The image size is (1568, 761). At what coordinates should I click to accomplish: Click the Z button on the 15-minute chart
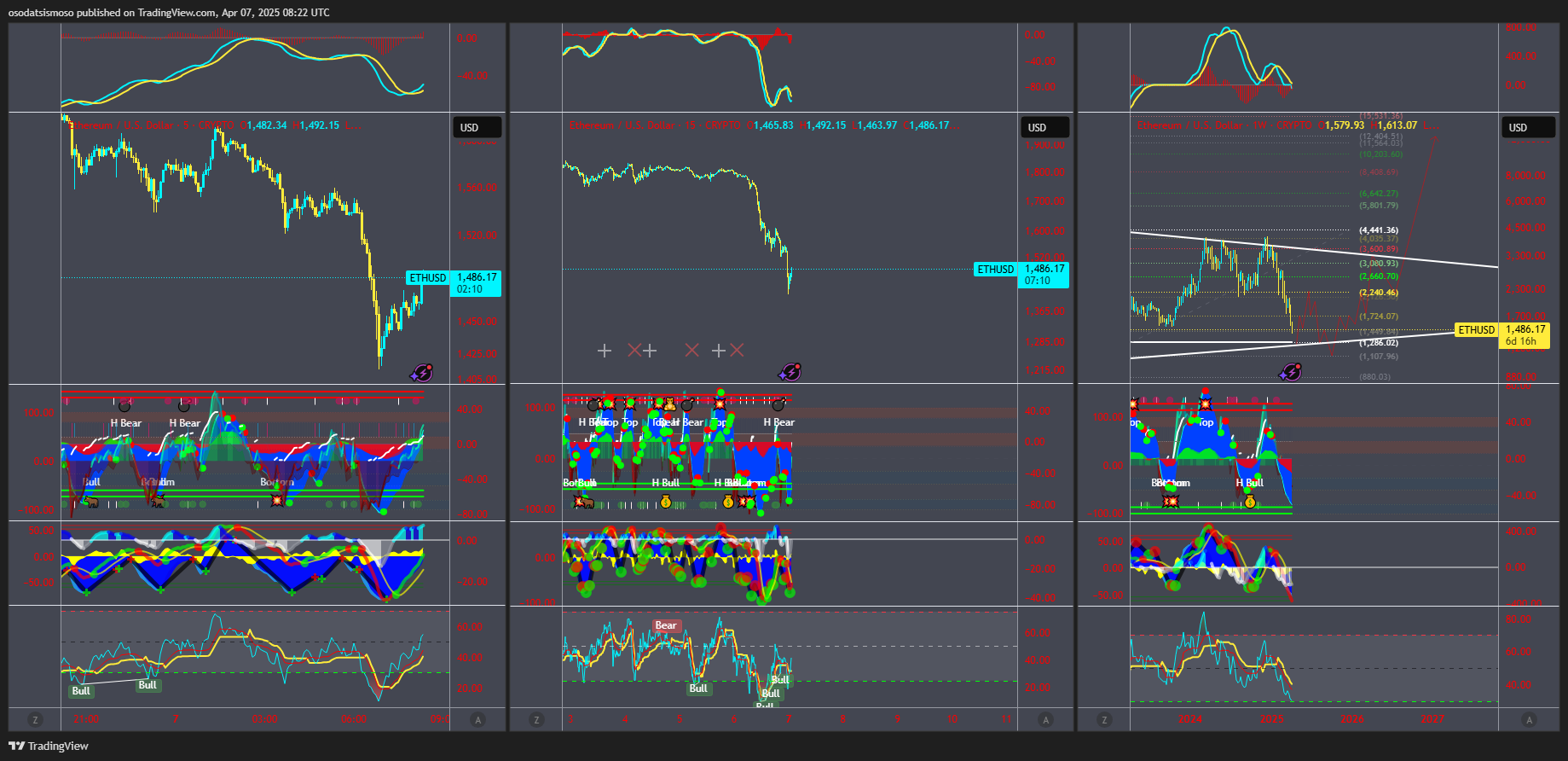pyautogui.click(x=536, y=720)
